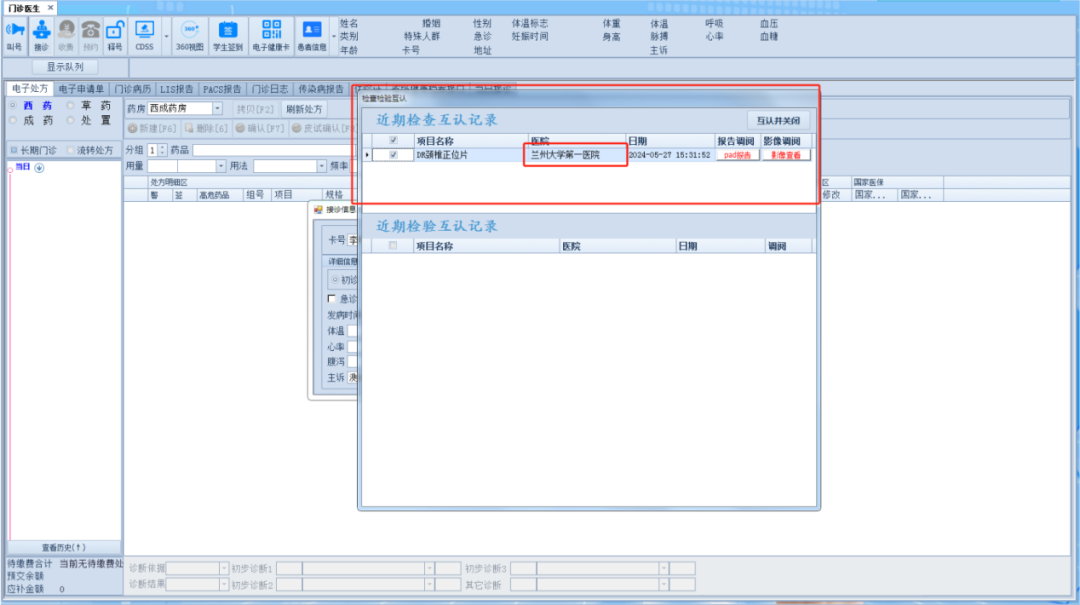This screenshot has width=1080, height=605.
Task: Open the 初步诊断3 dropdown arrow
Action: 663,568
